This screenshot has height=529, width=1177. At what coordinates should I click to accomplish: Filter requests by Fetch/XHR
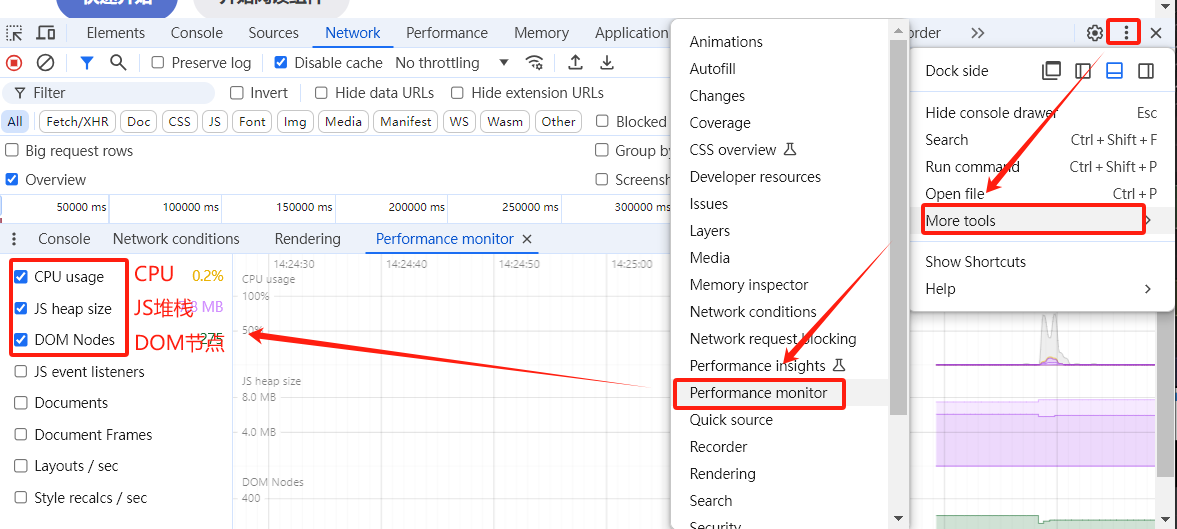click(78, 122)
